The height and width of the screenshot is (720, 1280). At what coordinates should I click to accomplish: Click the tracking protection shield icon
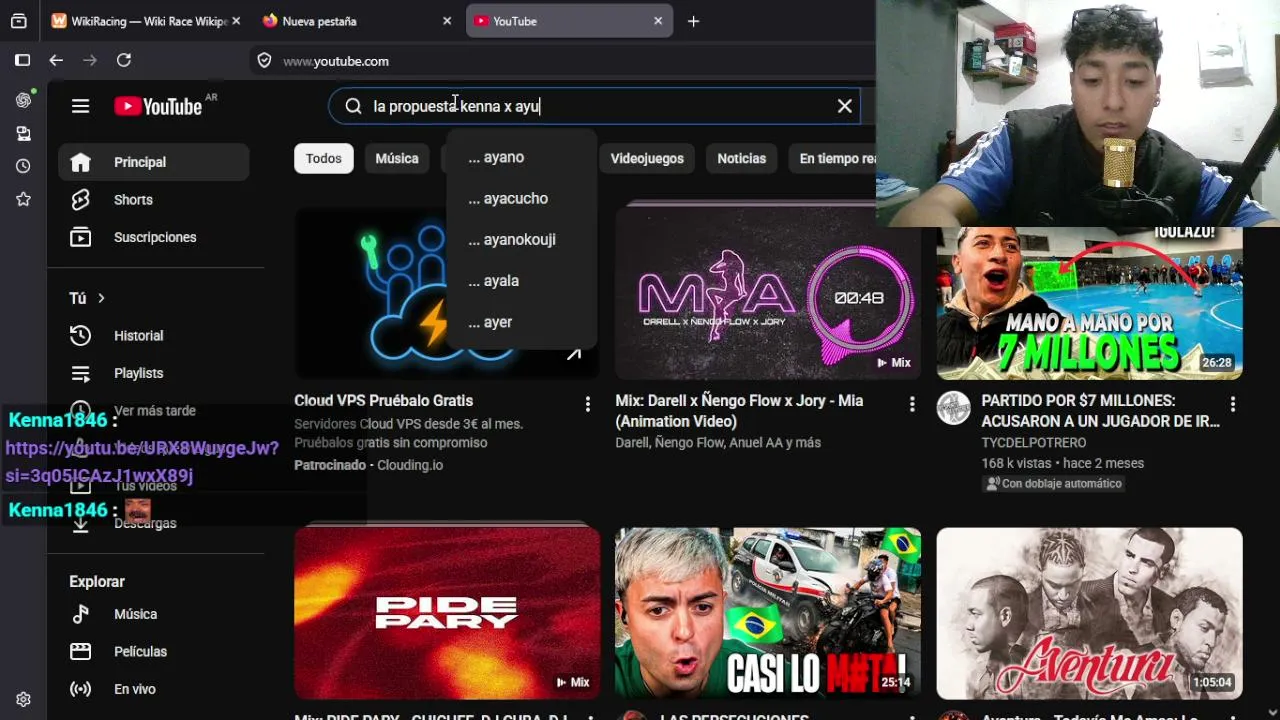[264, 60]
